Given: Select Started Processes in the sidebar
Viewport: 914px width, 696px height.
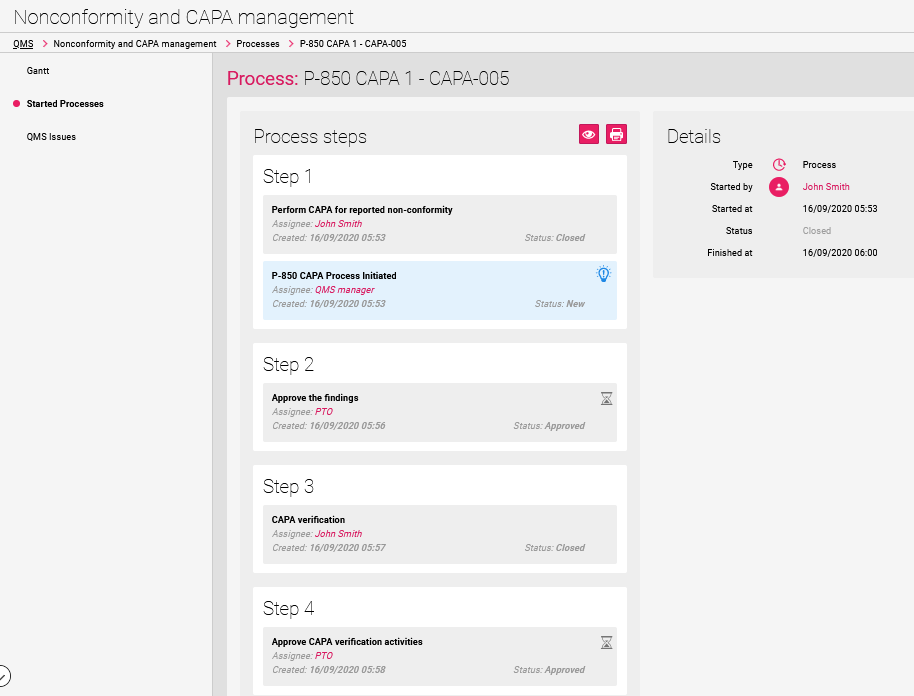Looking at the screenshot, I should [65, 104].
